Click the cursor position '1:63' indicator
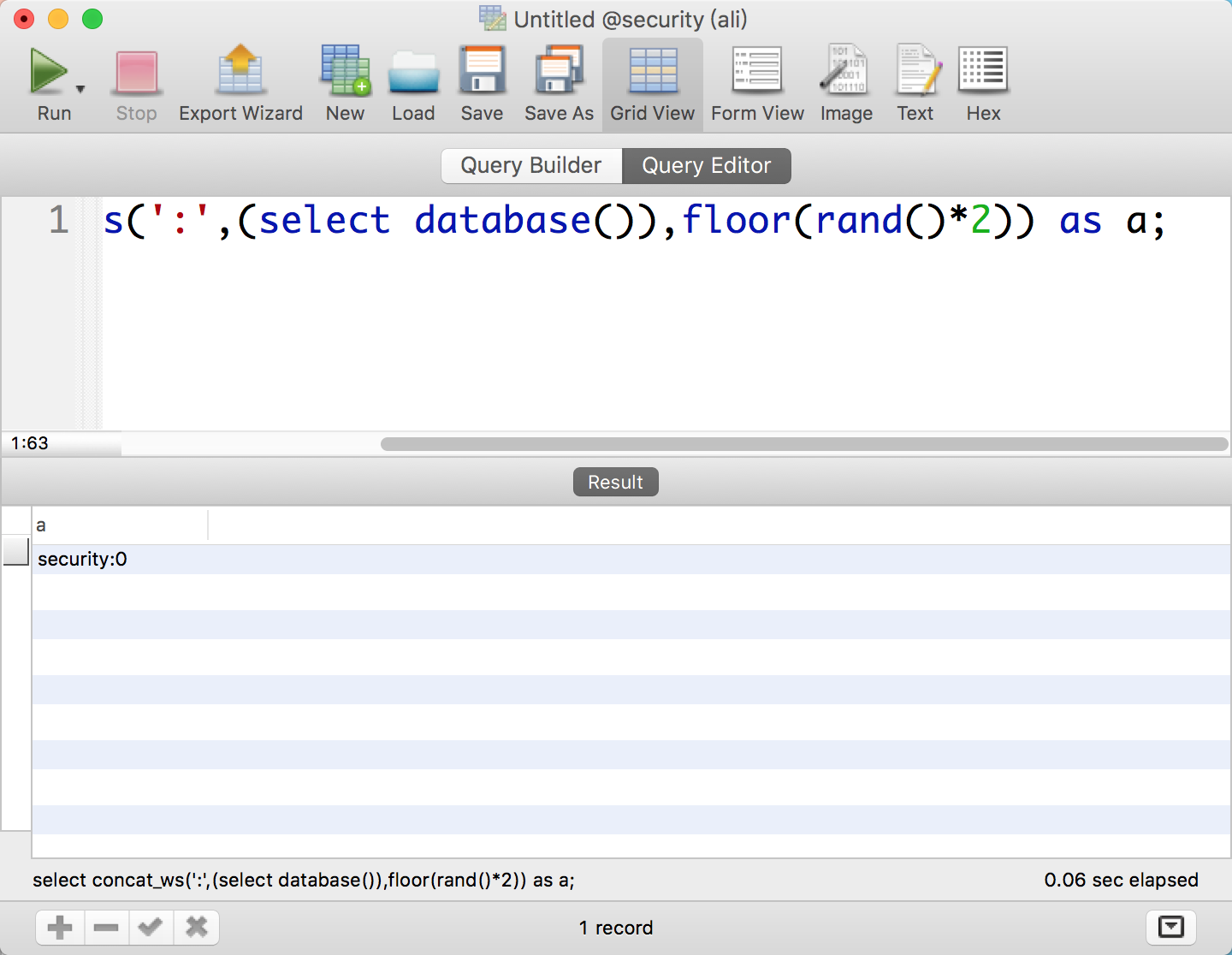Image resolution: width=1232 pixels, height=955 pixels. (30, 443)
